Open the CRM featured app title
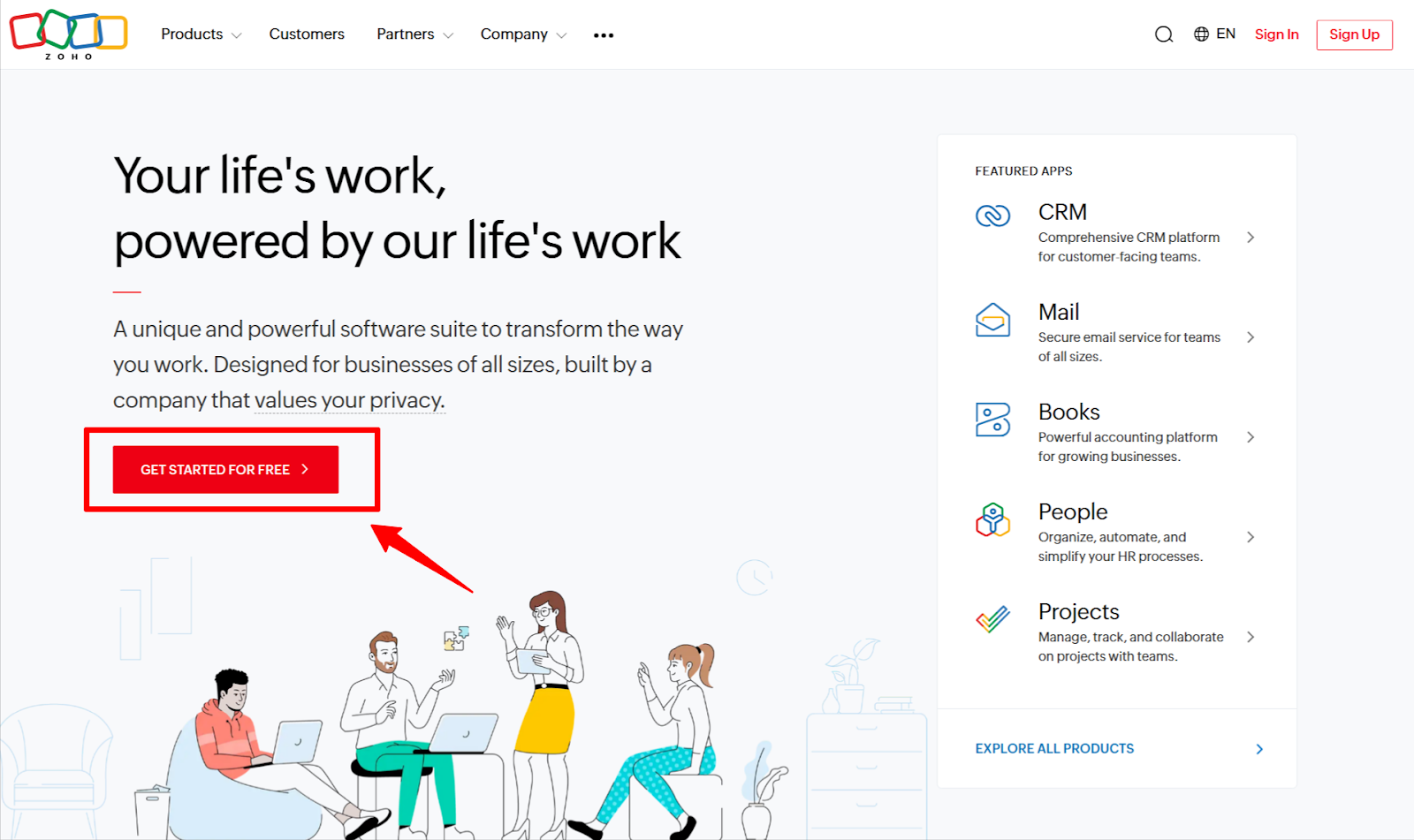This screenshot has height=840, width=1414. pos(1062,212)
